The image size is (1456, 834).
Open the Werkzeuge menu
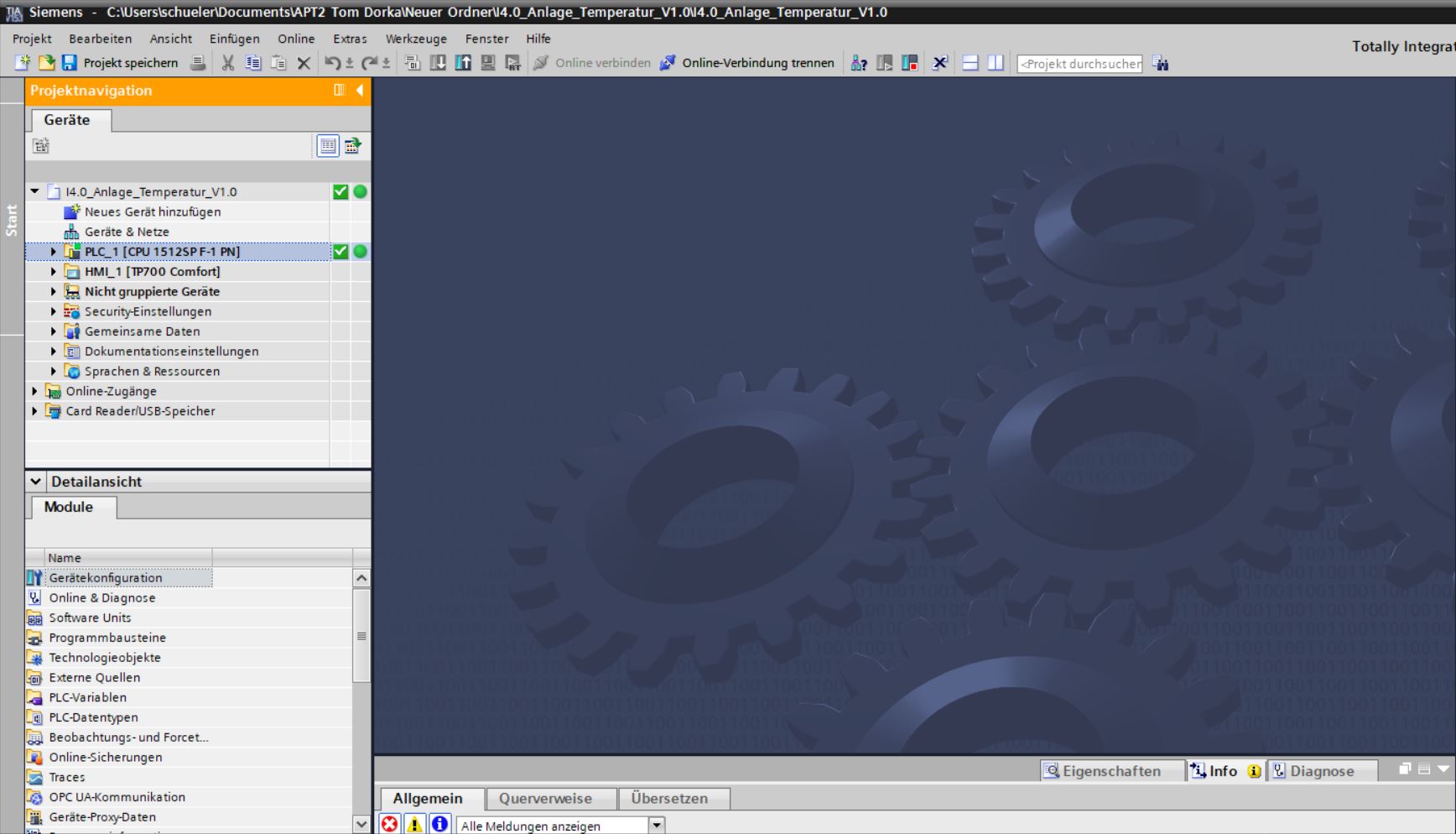416,39
